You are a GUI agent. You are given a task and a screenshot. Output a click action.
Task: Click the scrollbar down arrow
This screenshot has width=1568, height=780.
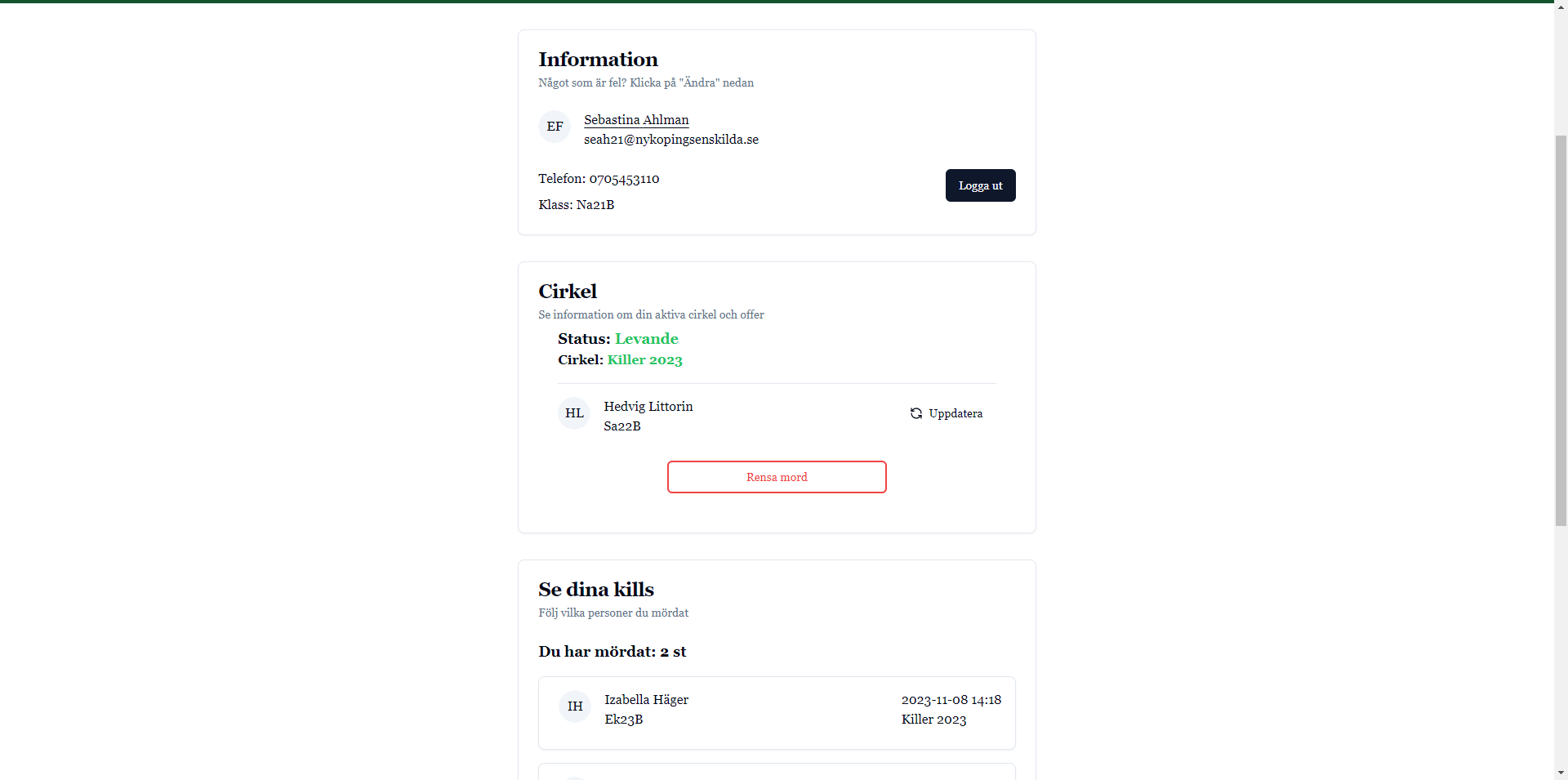tap(1561, 773)
